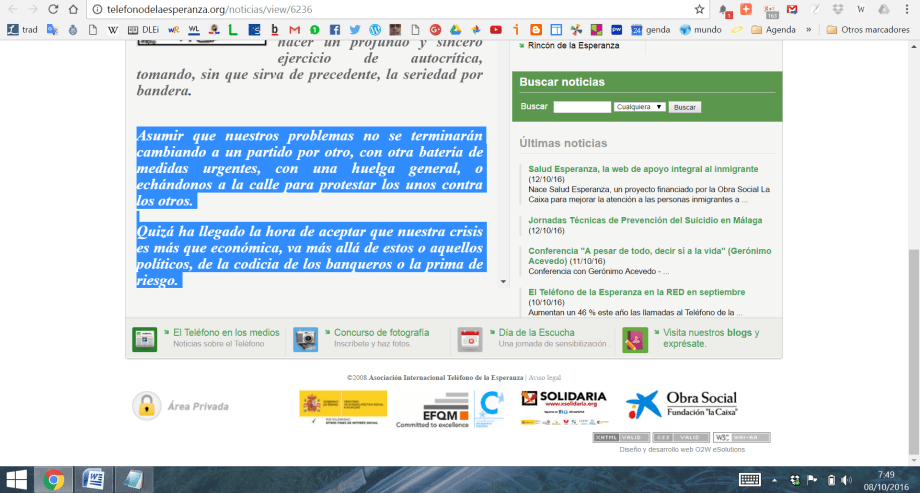Click the 'Aviso legal' footer link
920x493 pixels.
544,377
